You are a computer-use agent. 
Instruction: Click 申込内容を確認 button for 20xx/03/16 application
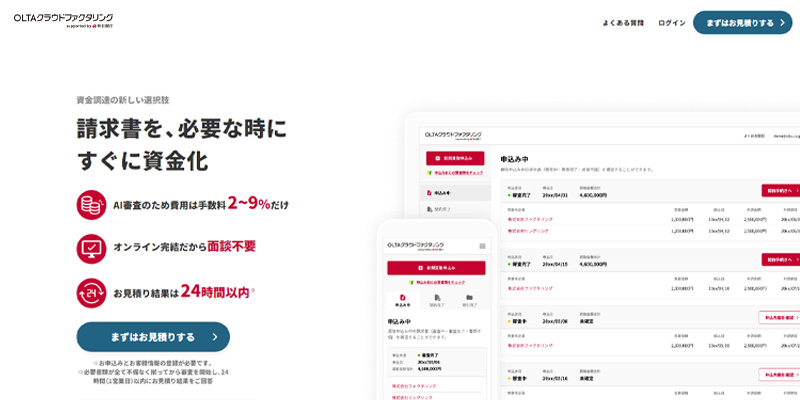coord(780,374)
